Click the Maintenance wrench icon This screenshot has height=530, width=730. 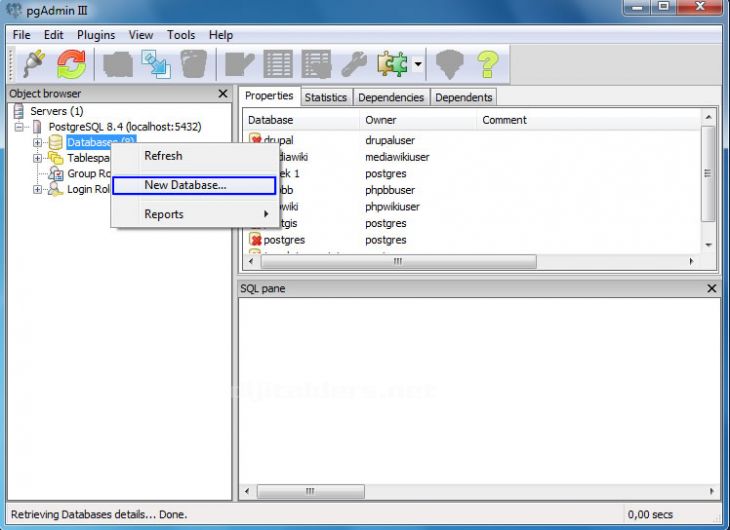tap(354, 64)
